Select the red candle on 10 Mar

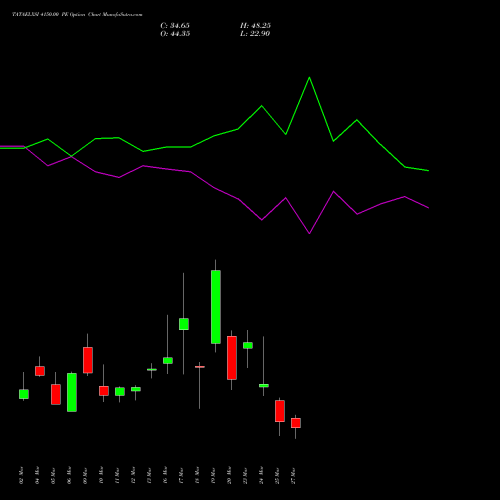tap(104, 391)
